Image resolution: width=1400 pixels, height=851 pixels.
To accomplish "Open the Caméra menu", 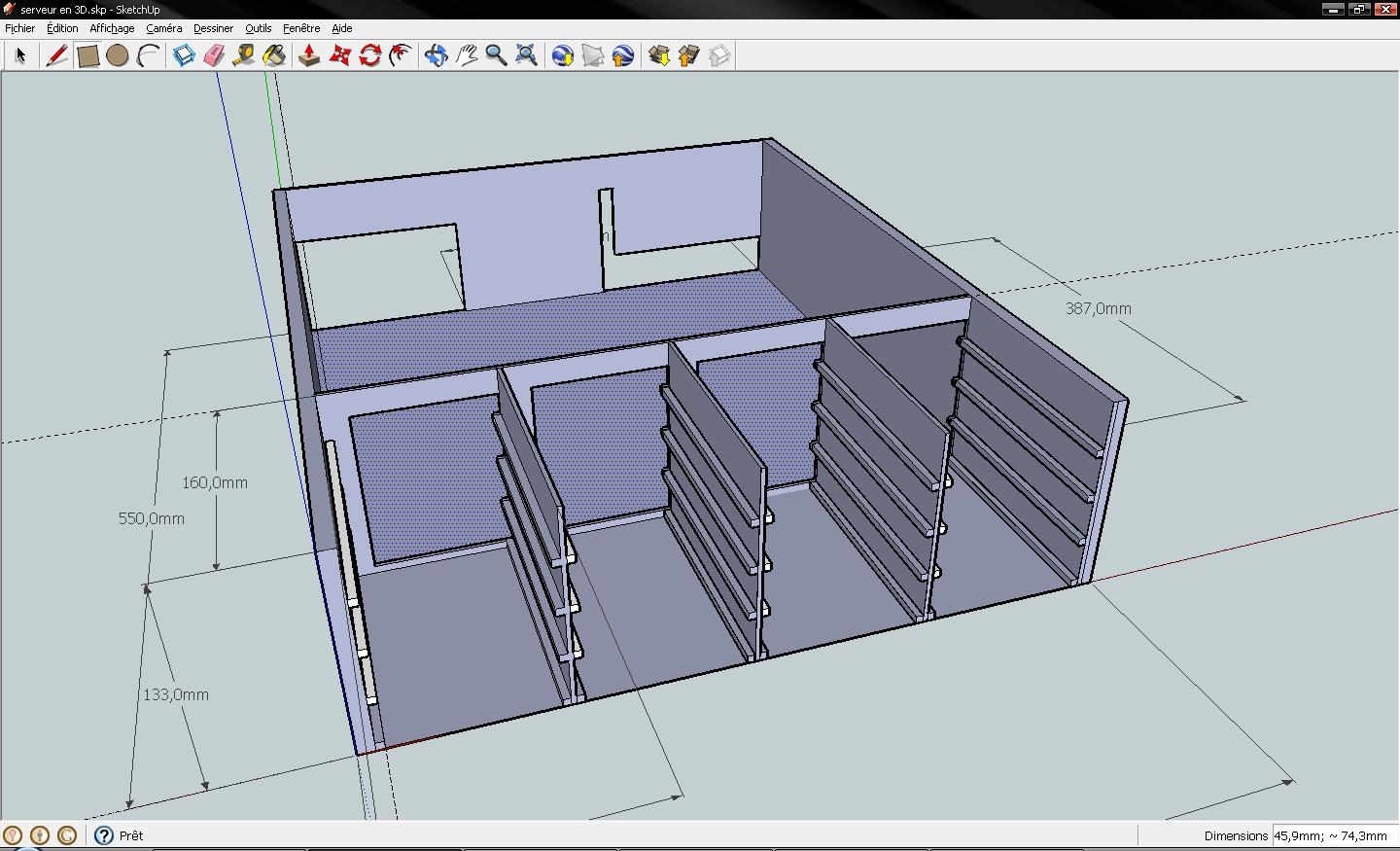I will (x=164, y=28).
